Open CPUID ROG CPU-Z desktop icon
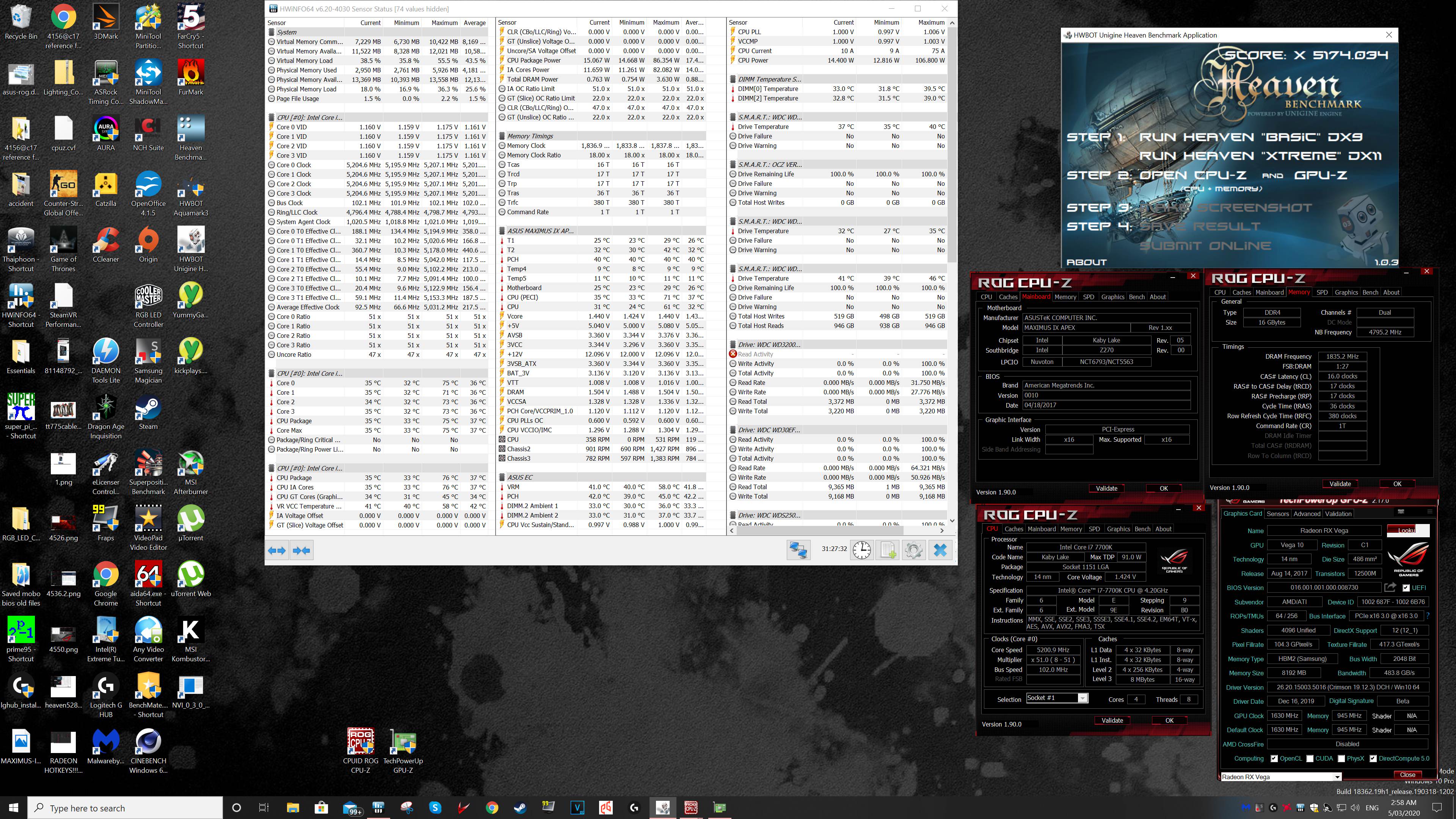 click(361, 750)
